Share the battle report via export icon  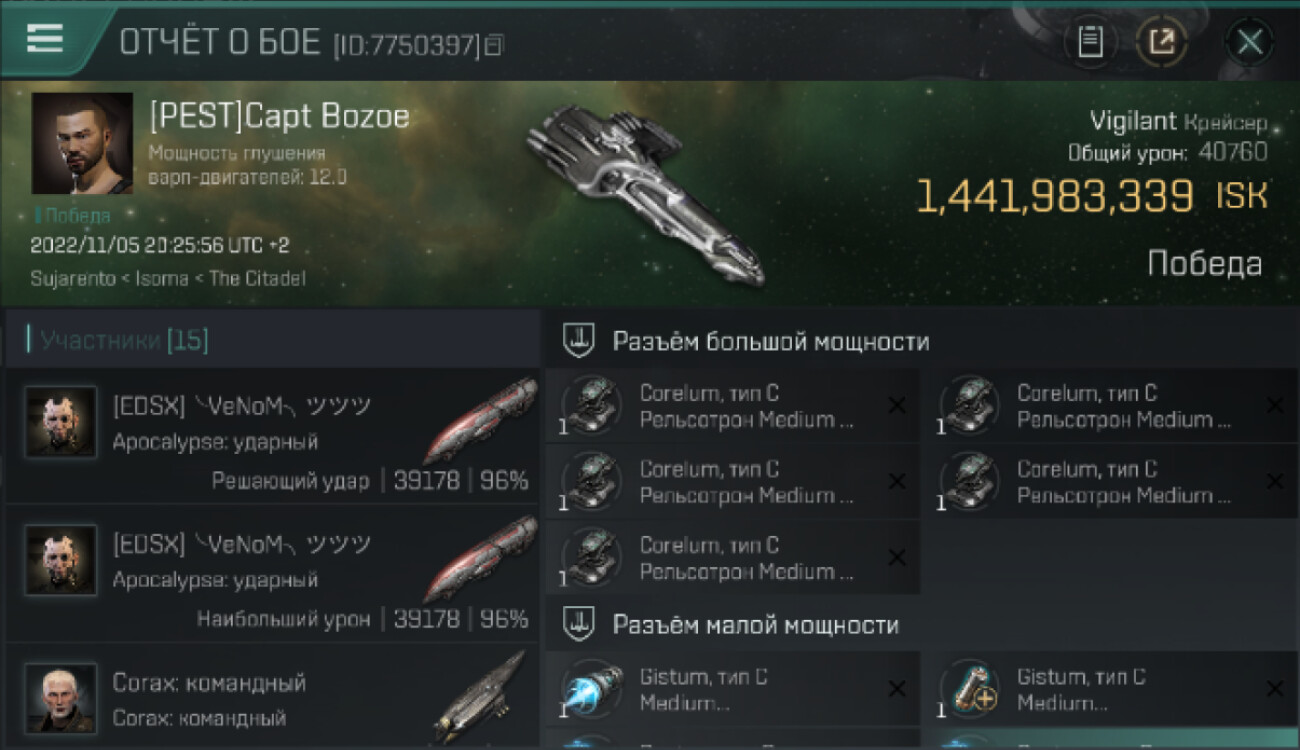tap(1161, 42)
